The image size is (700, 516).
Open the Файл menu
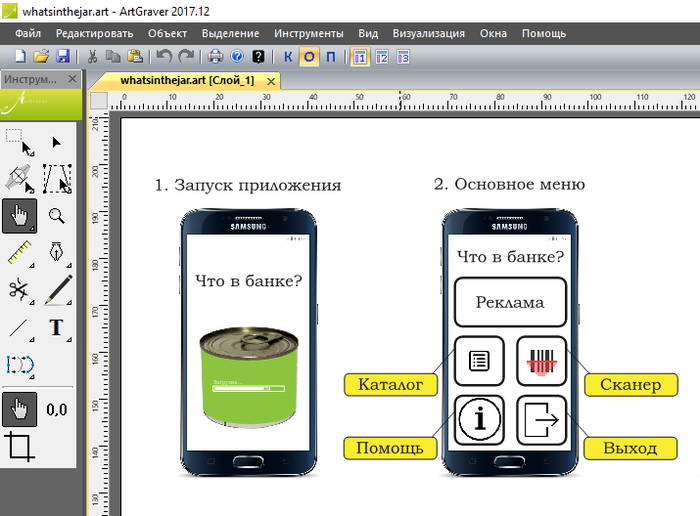coord(28,33)
